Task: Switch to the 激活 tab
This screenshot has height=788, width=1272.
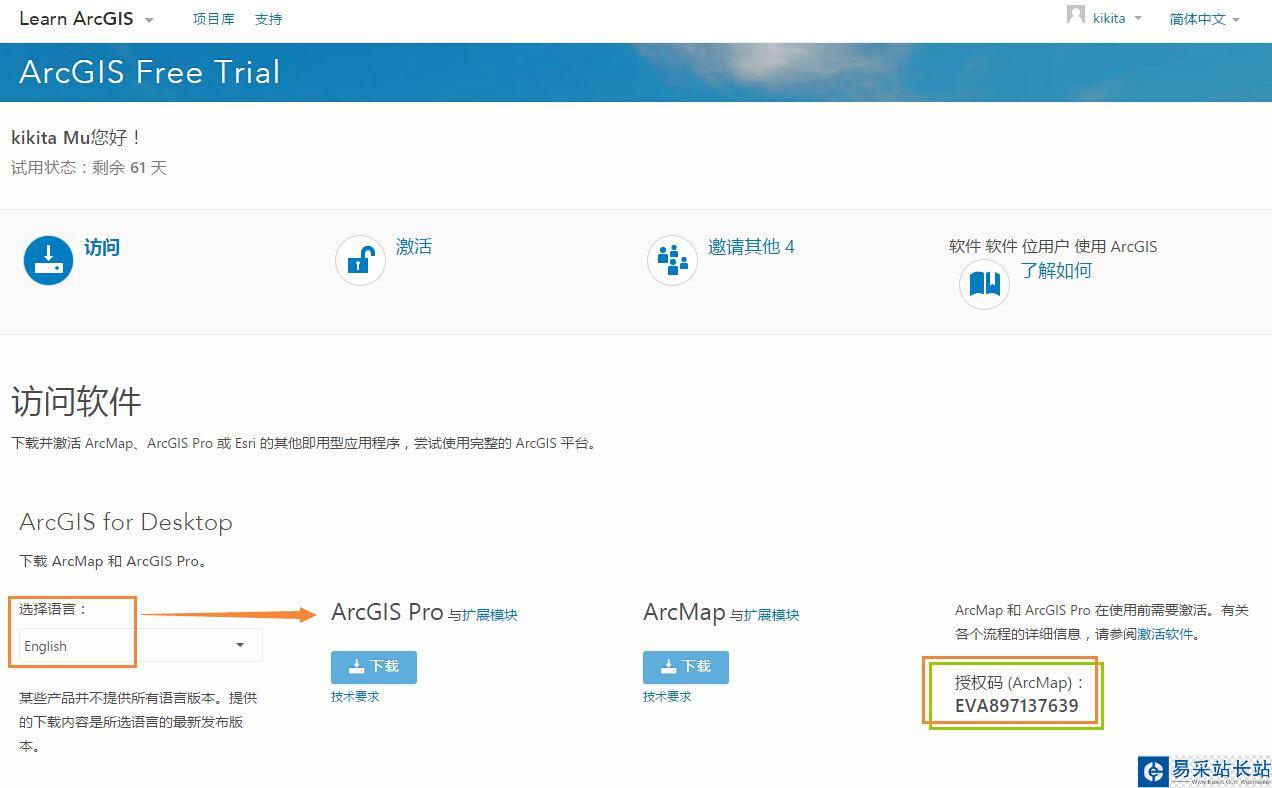Action: [414, 246]
